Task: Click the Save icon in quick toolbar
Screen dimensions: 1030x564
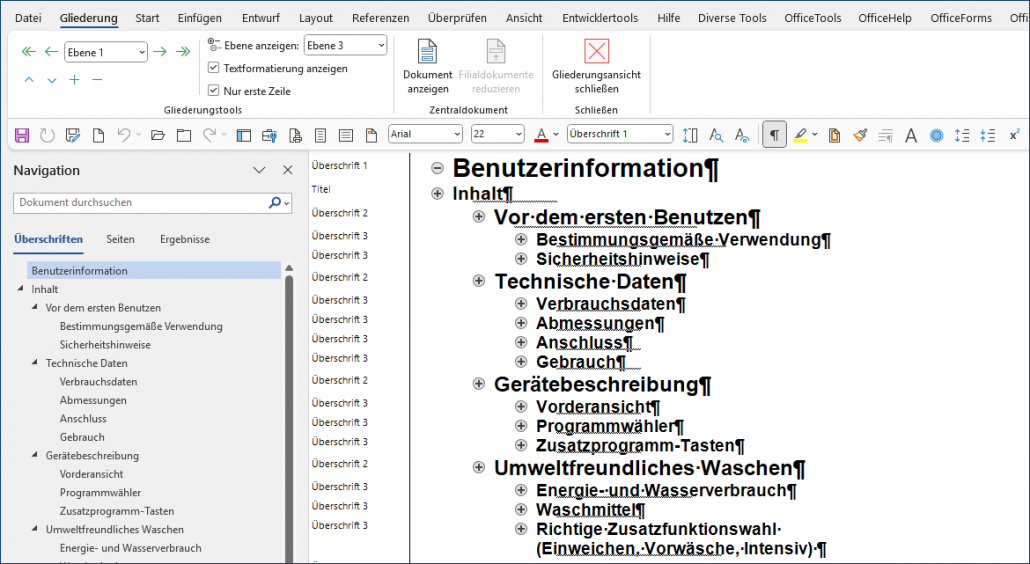Action: 22,135
